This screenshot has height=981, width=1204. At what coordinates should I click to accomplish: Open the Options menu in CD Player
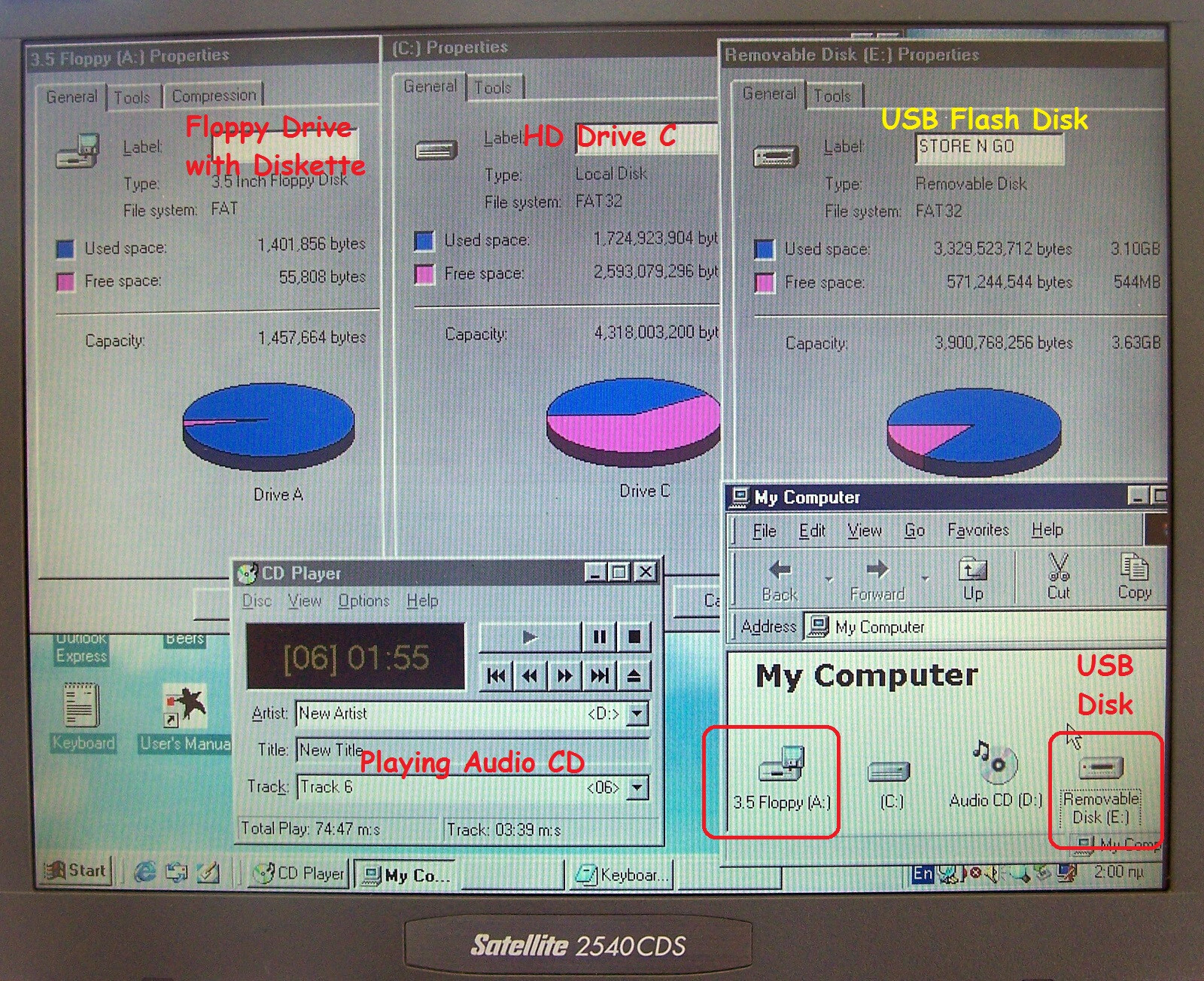pos(363,601)
